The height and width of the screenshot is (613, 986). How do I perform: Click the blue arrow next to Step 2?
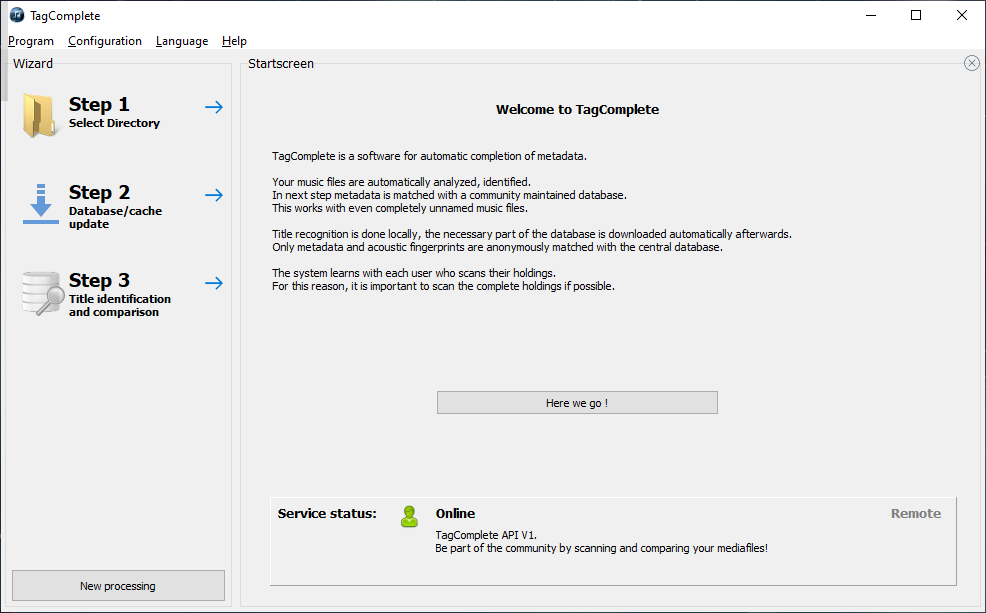214,195
